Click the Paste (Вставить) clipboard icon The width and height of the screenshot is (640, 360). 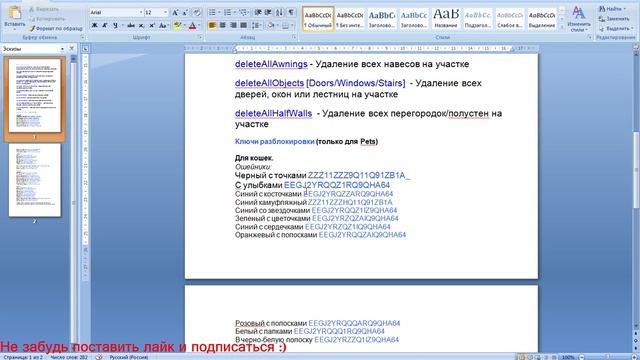15,13
